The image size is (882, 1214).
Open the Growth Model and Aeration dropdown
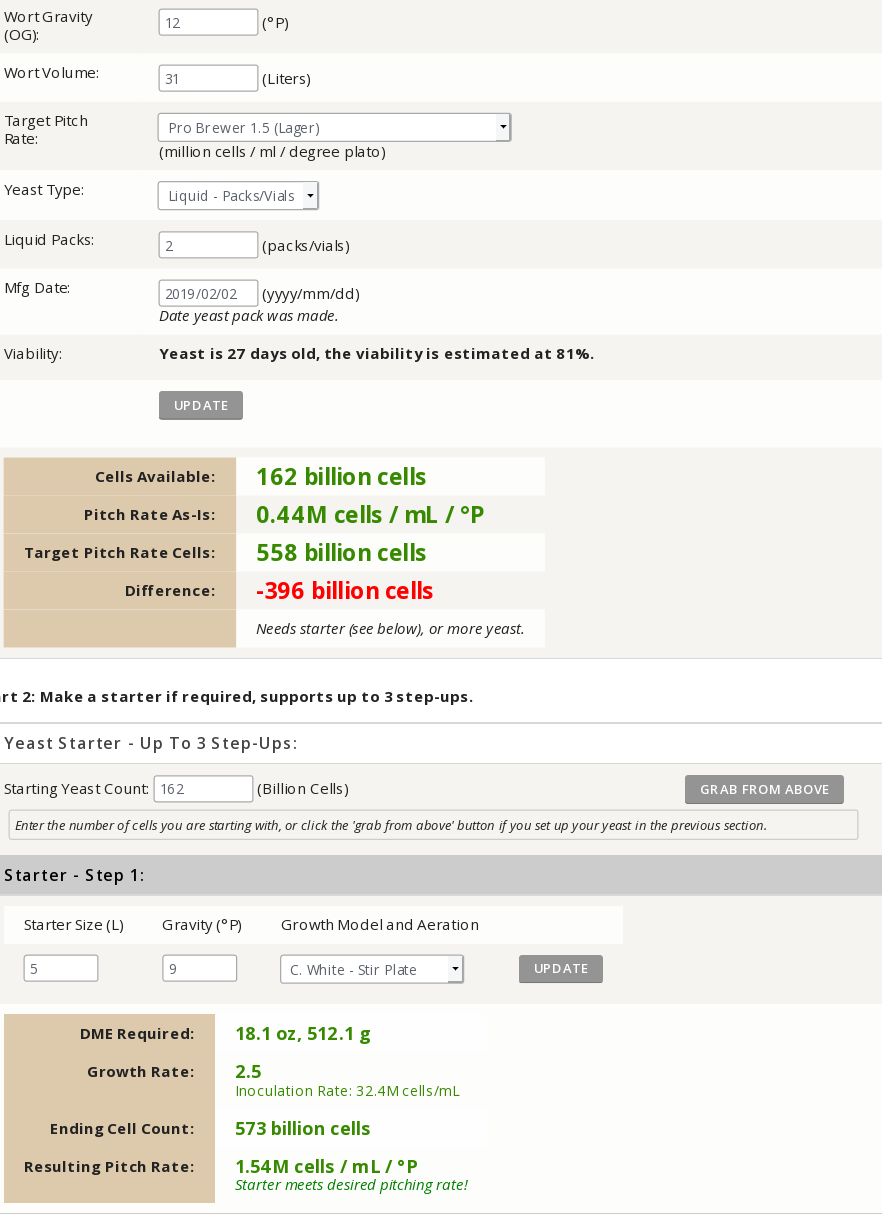click(x=371, y=969)
